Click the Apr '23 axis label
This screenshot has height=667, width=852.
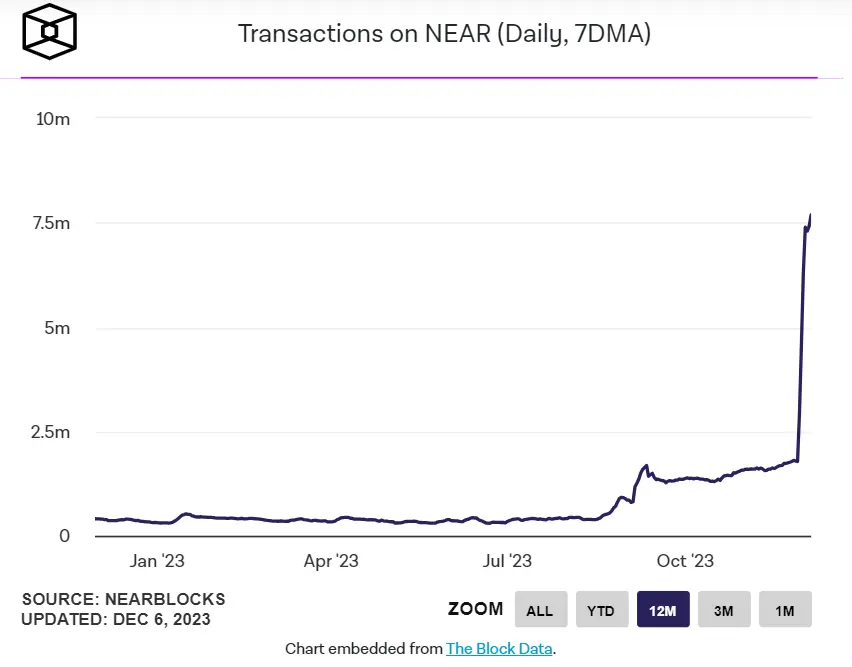click(x=331, y=561)
